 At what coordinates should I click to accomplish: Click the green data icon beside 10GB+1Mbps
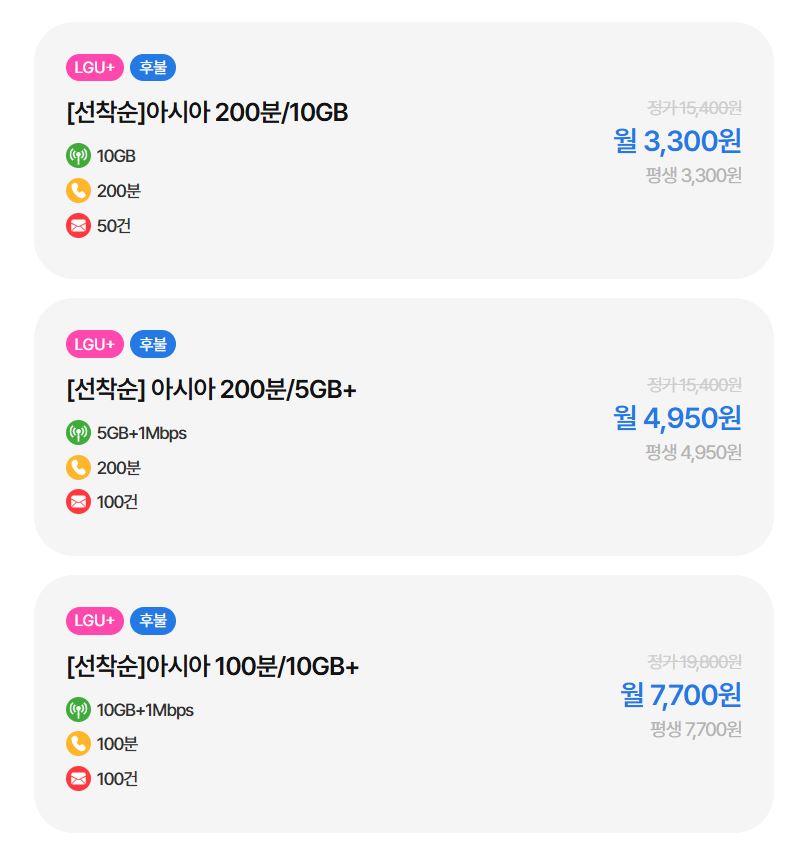point(78,710)
